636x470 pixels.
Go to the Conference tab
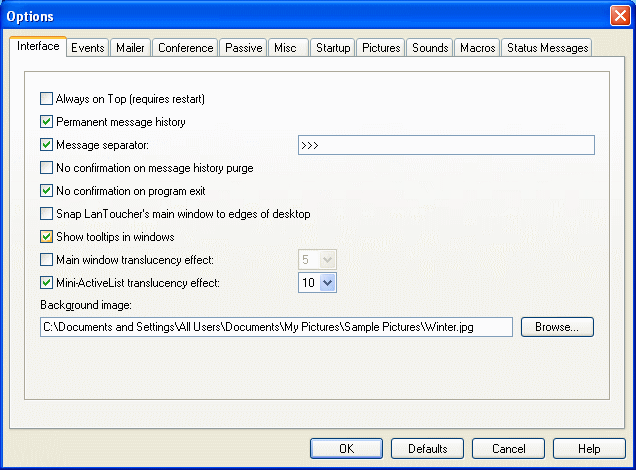point(185,48)
